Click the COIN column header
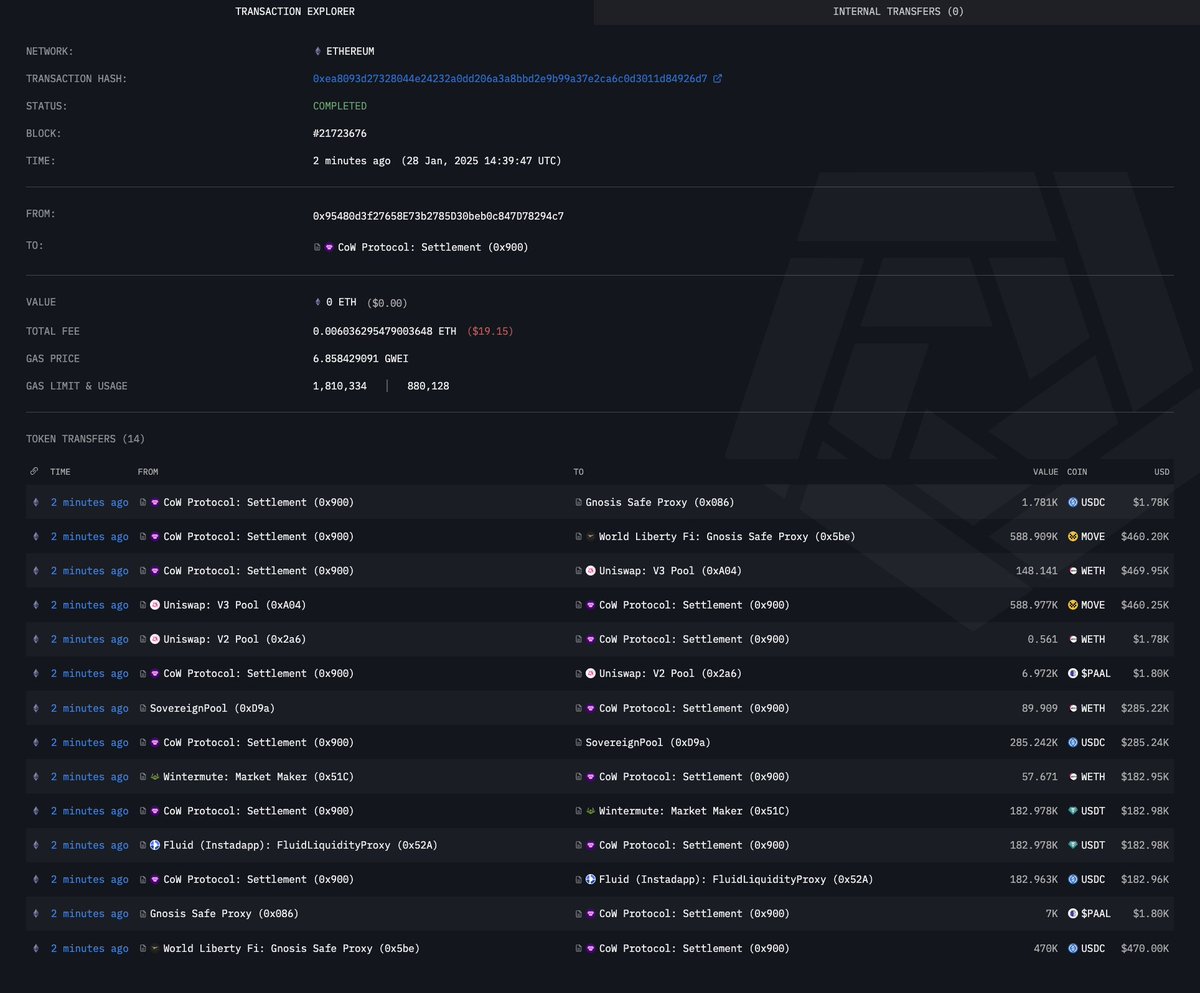1200x993 pixels. pos(1078,471)
